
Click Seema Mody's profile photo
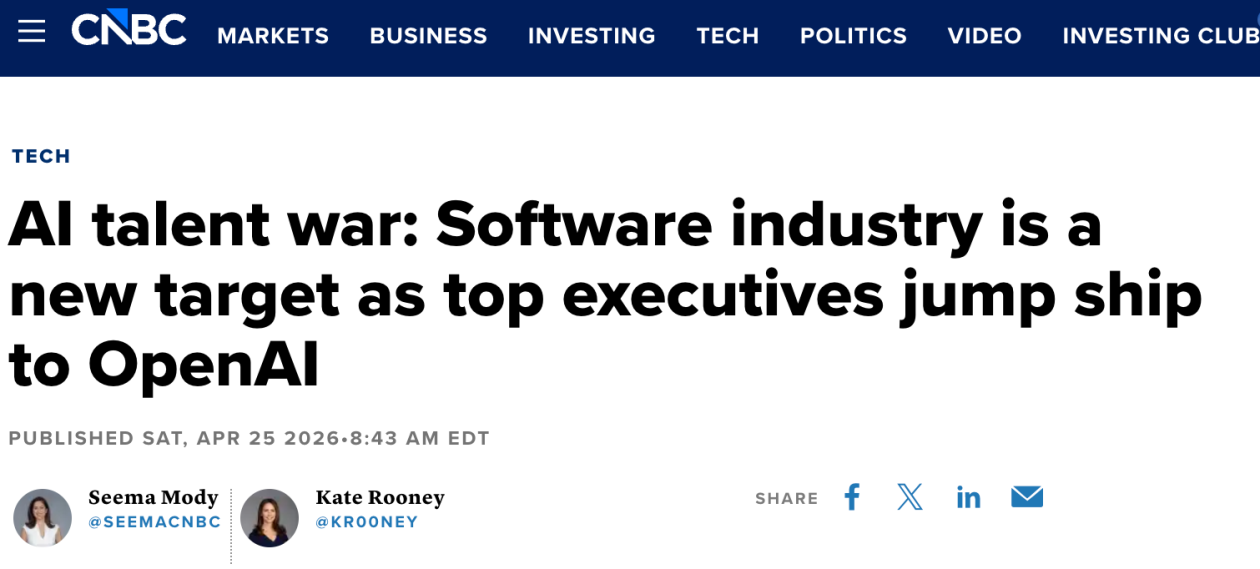[42, 518]
